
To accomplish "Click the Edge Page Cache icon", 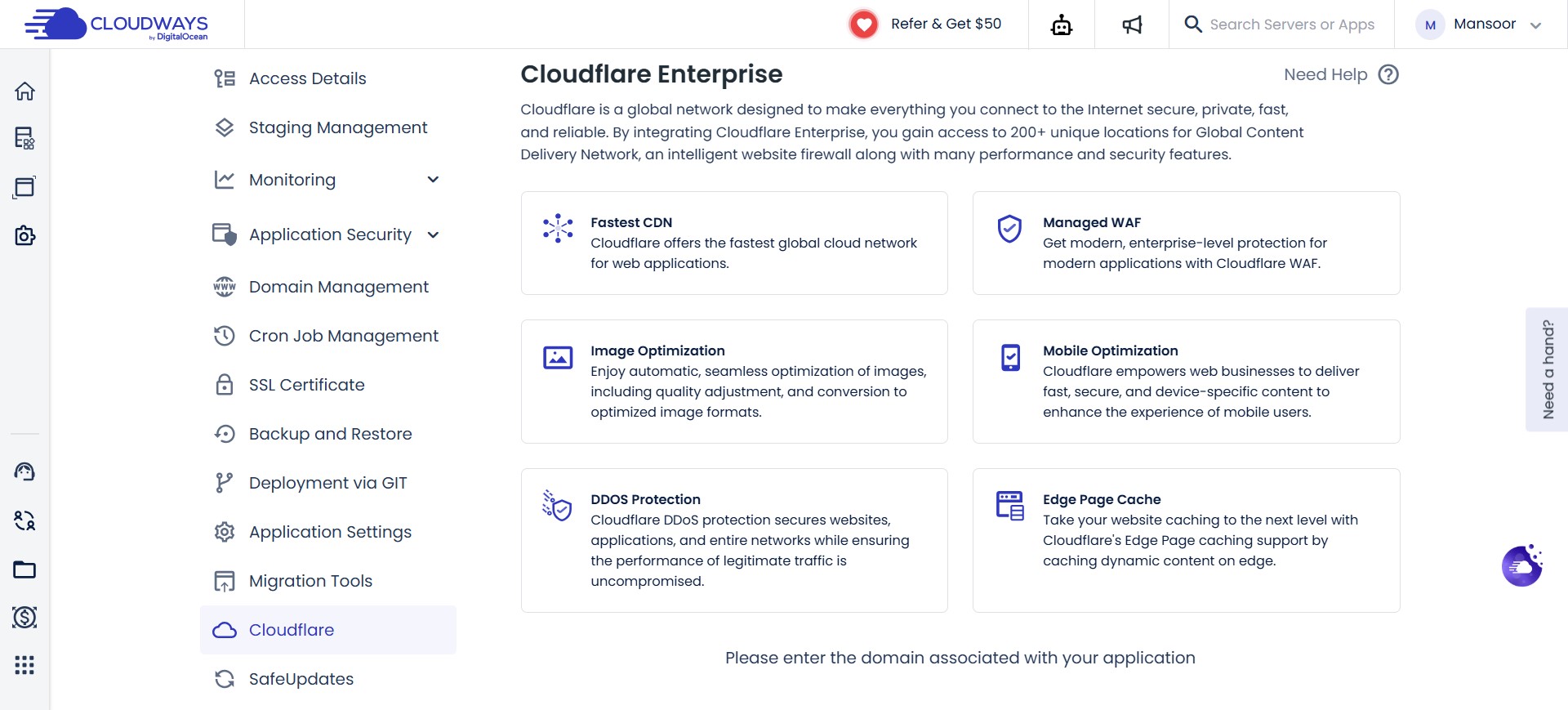I will click(1010, 506).
